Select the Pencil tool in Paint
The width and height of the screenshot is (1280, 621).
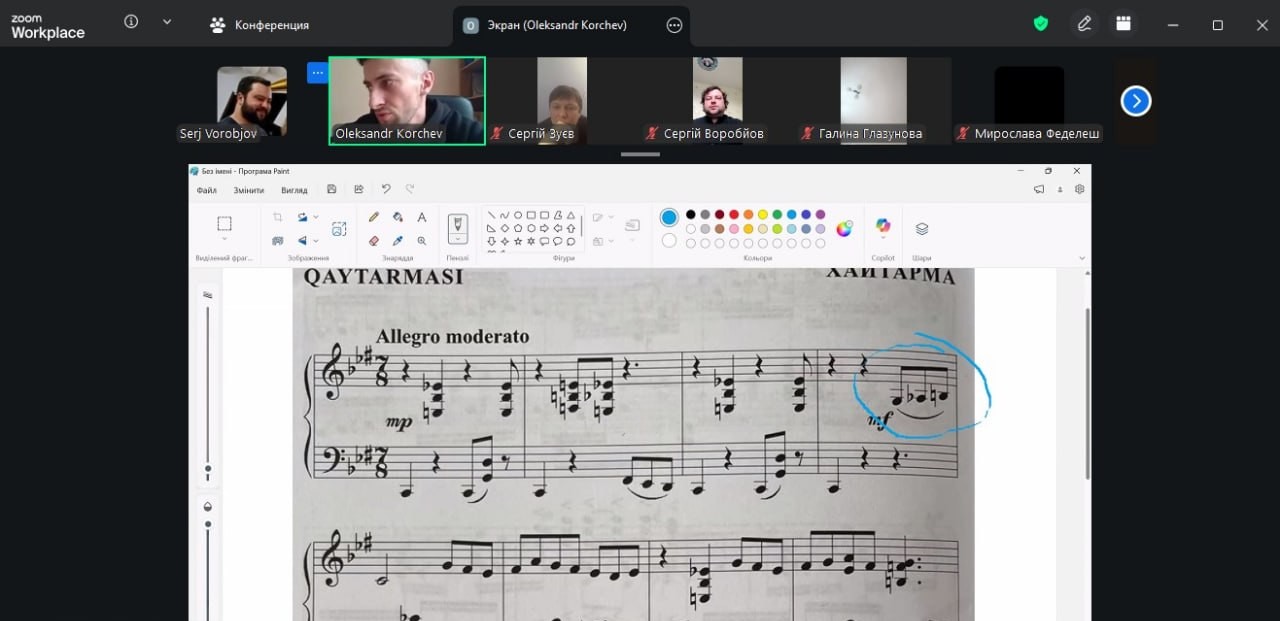(x=374, y=217)
